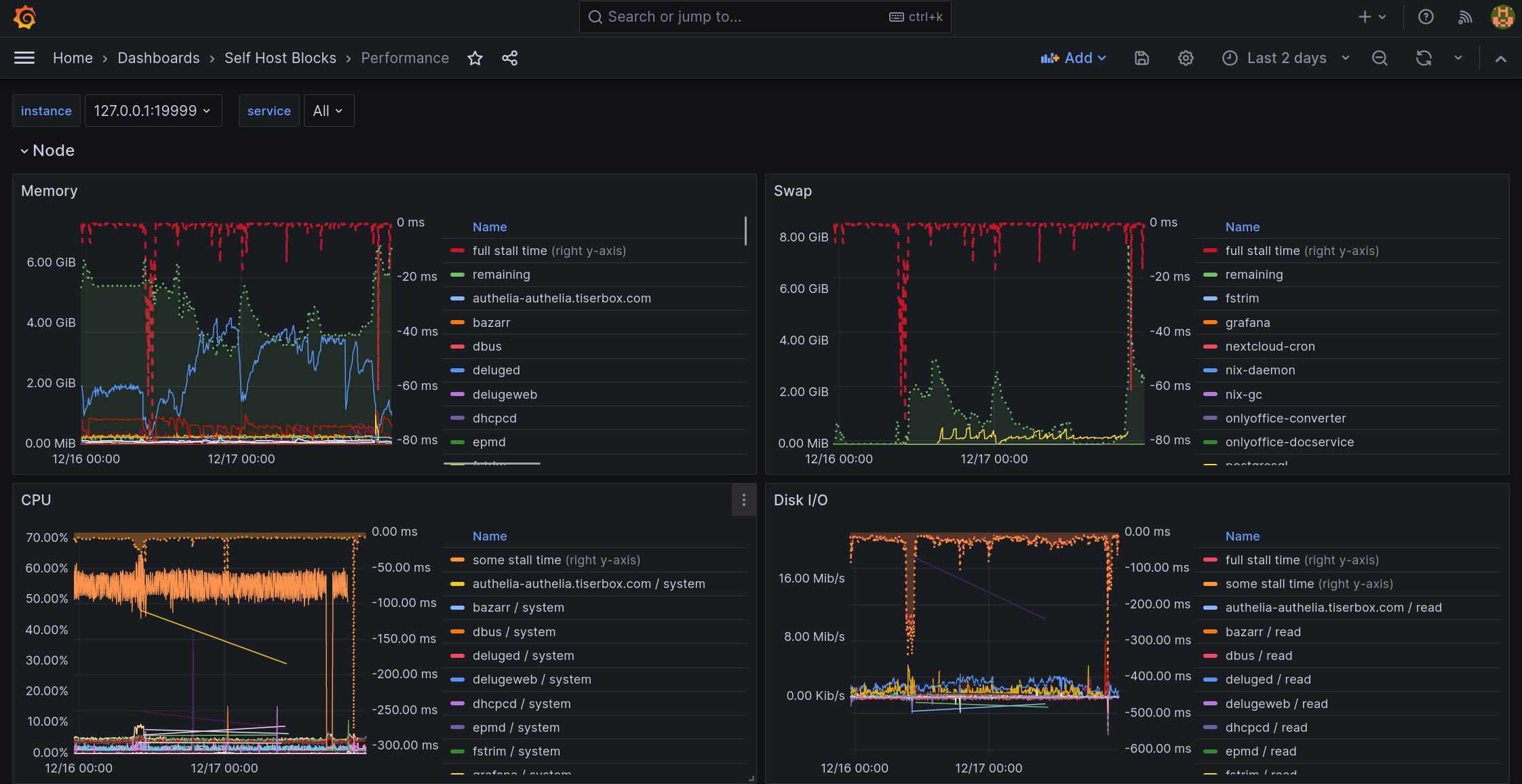Hide bazarr / system series in CPU legend
Screen dimensions: 1522x784
click(518, 607)
